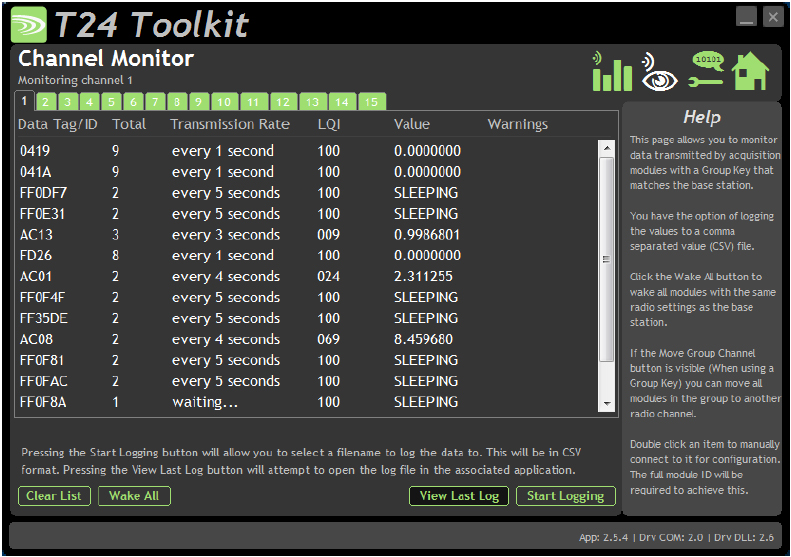Go to the Home house icon

coord(750,71)
